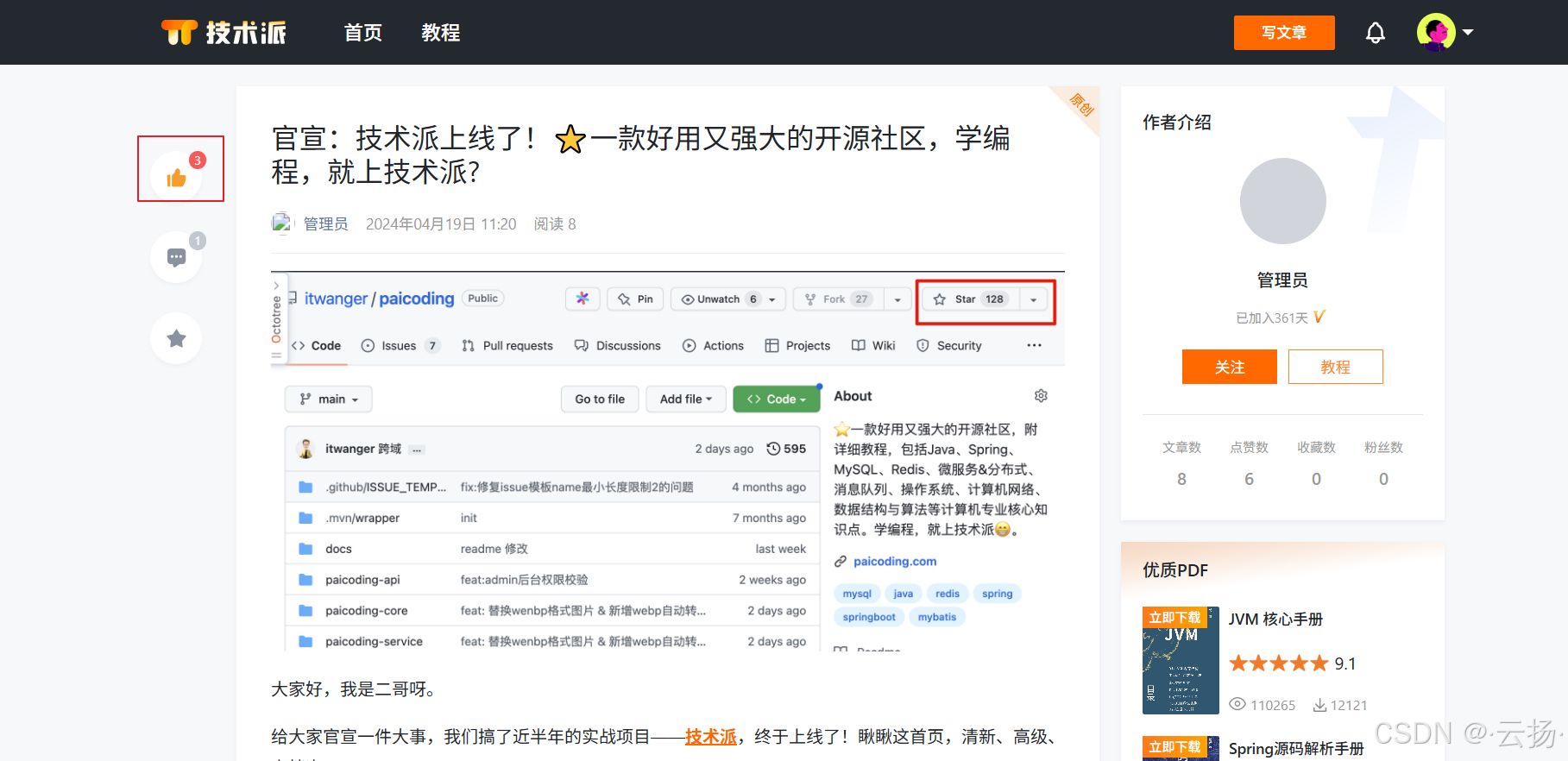
Task: Click 立即下载 badge on the Spring cover
Action: click(x=1174, y=747)
